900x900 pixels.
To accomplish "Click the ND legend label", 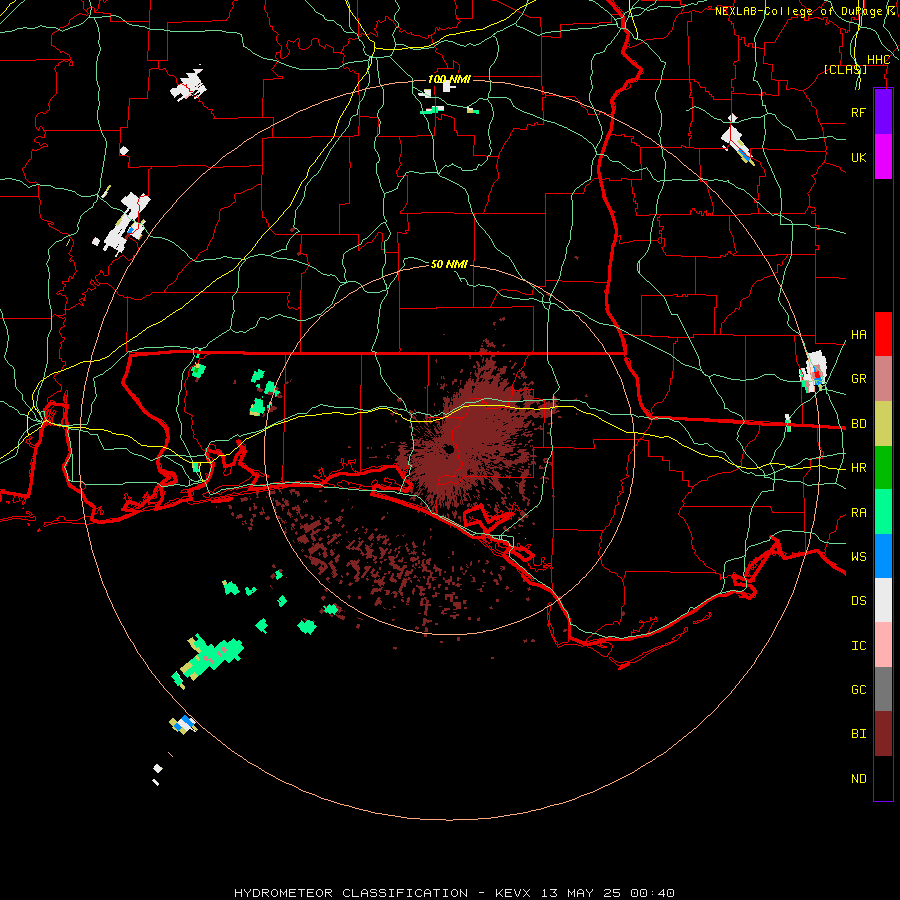I will coord(858,779).
